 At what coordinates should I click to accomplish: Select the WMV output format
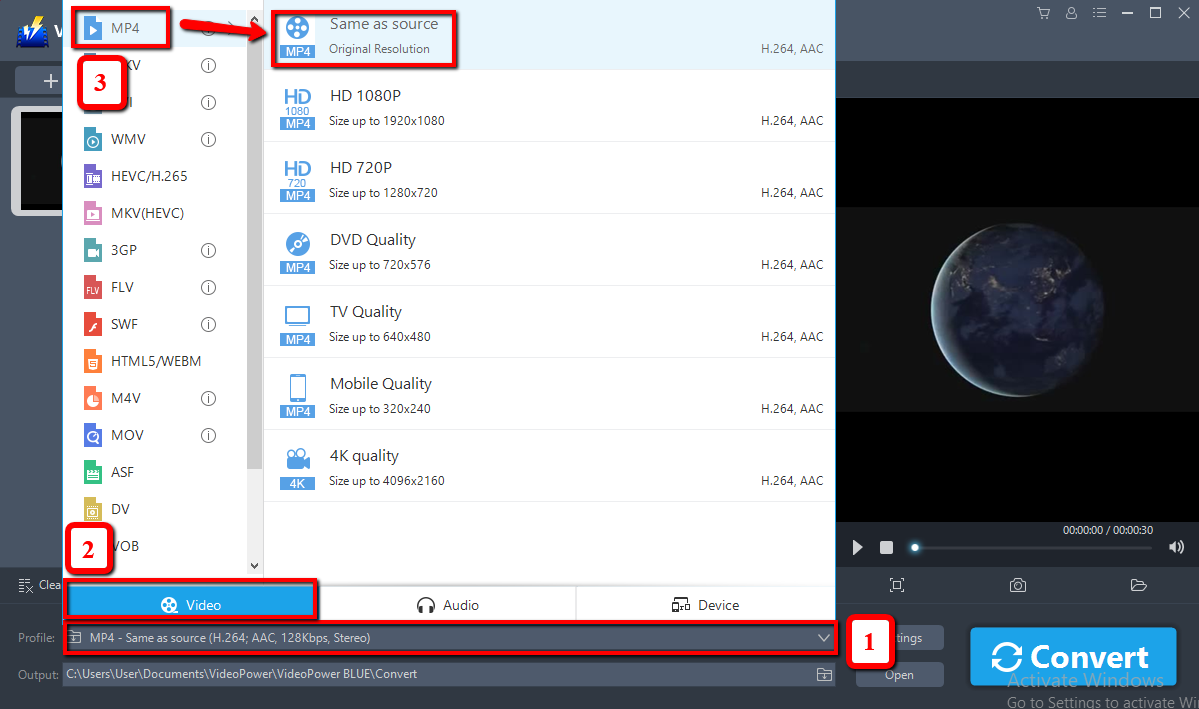click(127, 139)
